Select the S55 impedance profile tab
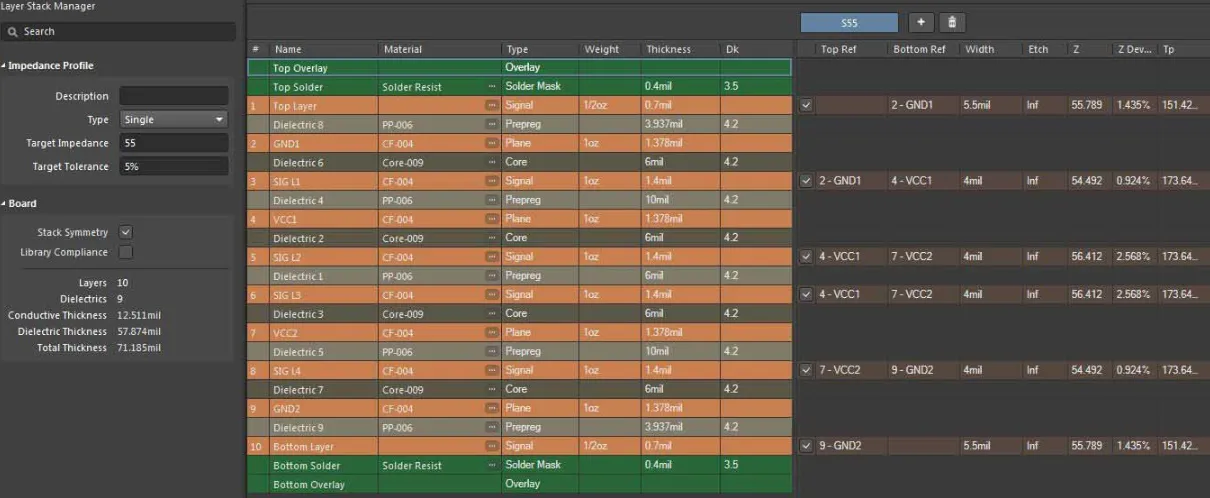The width and height of the screenshot is (1210, 498). 849,22
